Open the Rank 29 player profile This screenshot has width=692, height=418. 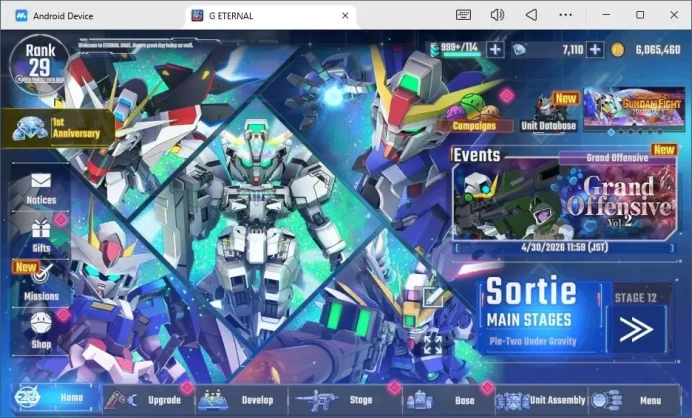tap(40, 64)
